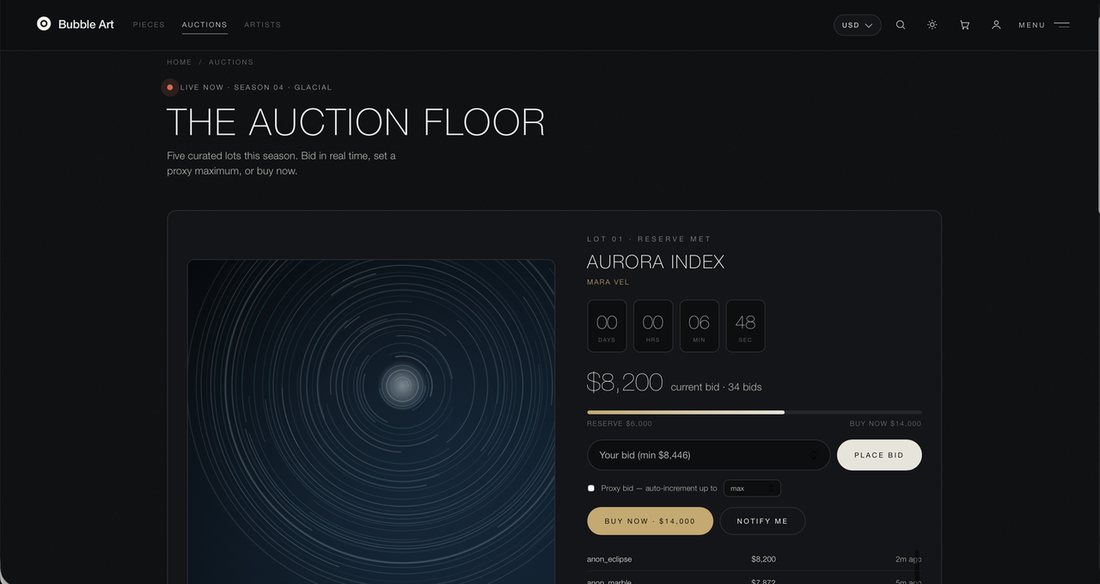Viewport: 1100px width, 584px height.
Task: Click the Your bid input field
Action: point(708,455)
